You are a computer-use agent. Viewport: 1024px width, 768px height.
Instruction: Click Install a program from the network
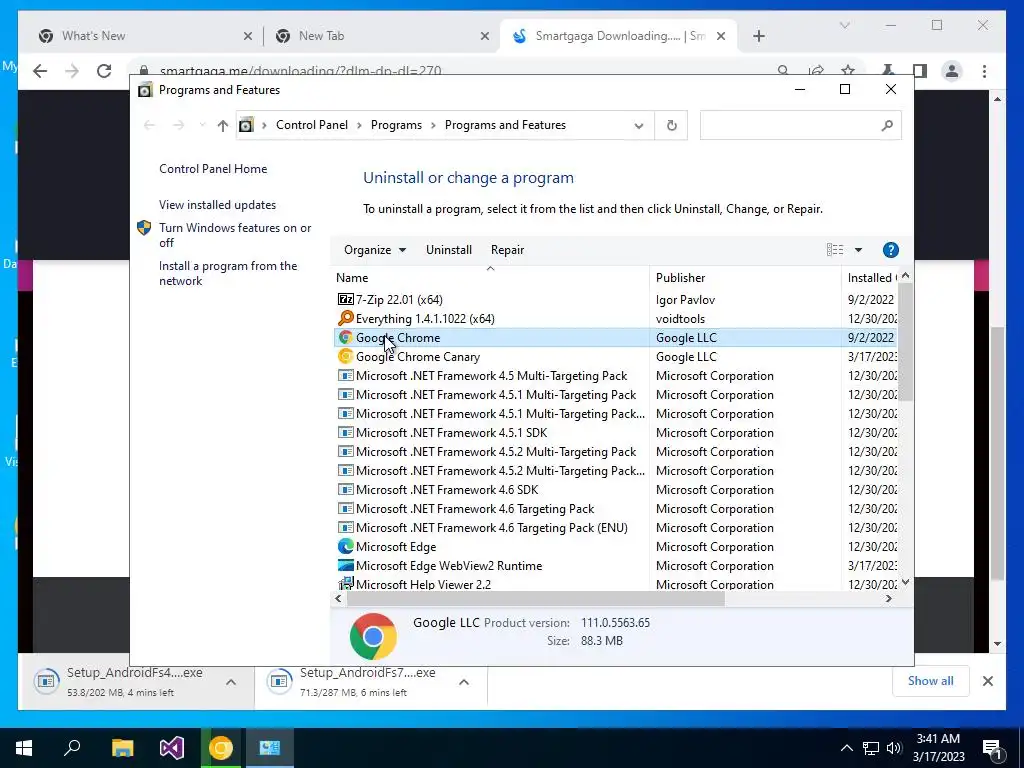point(228,273)
